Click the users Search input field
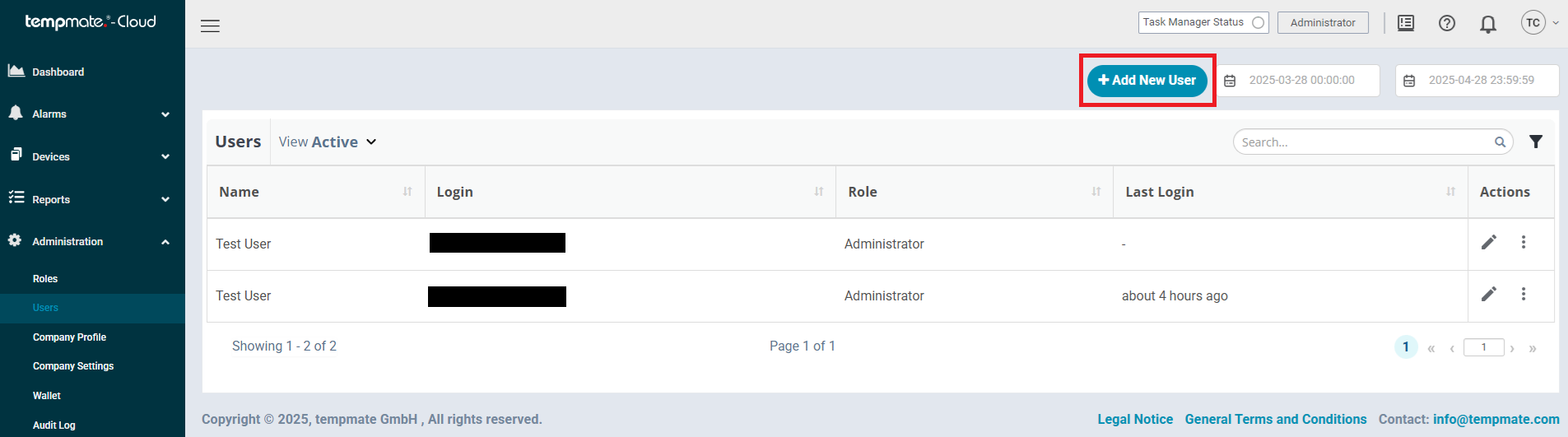The image size is (1568, 437). pos(1366,142)
